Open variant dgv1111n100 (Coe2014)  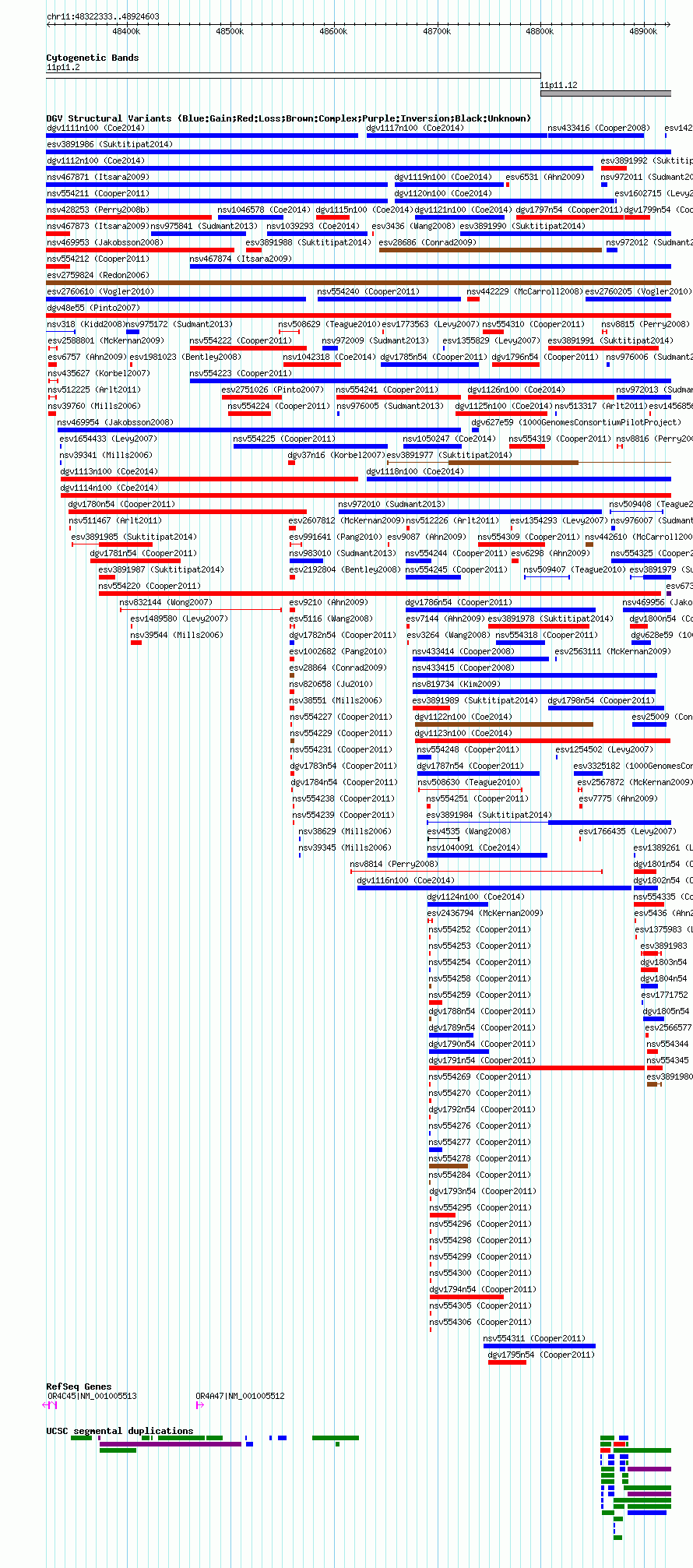pos(202,136)
